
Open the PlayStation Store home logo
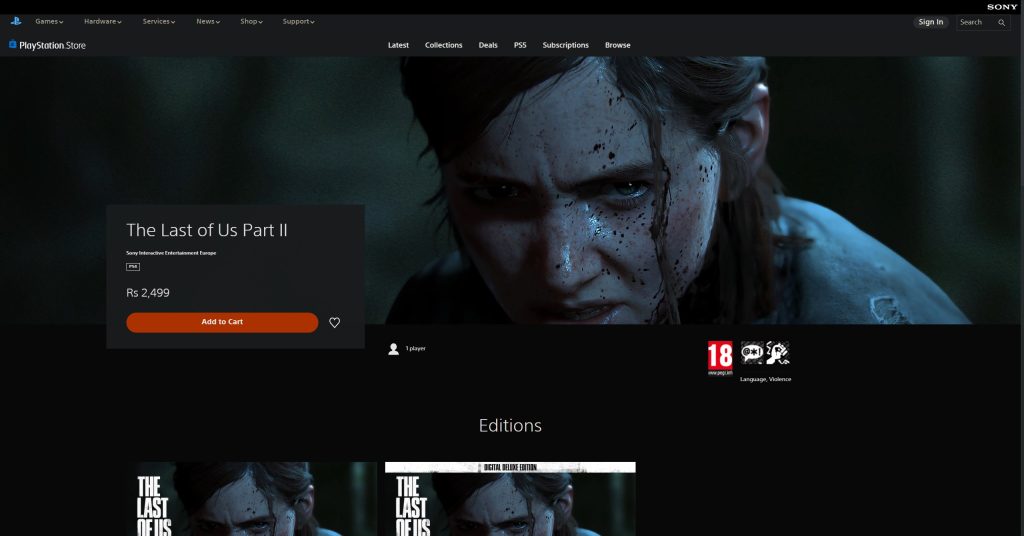[47, 45]
